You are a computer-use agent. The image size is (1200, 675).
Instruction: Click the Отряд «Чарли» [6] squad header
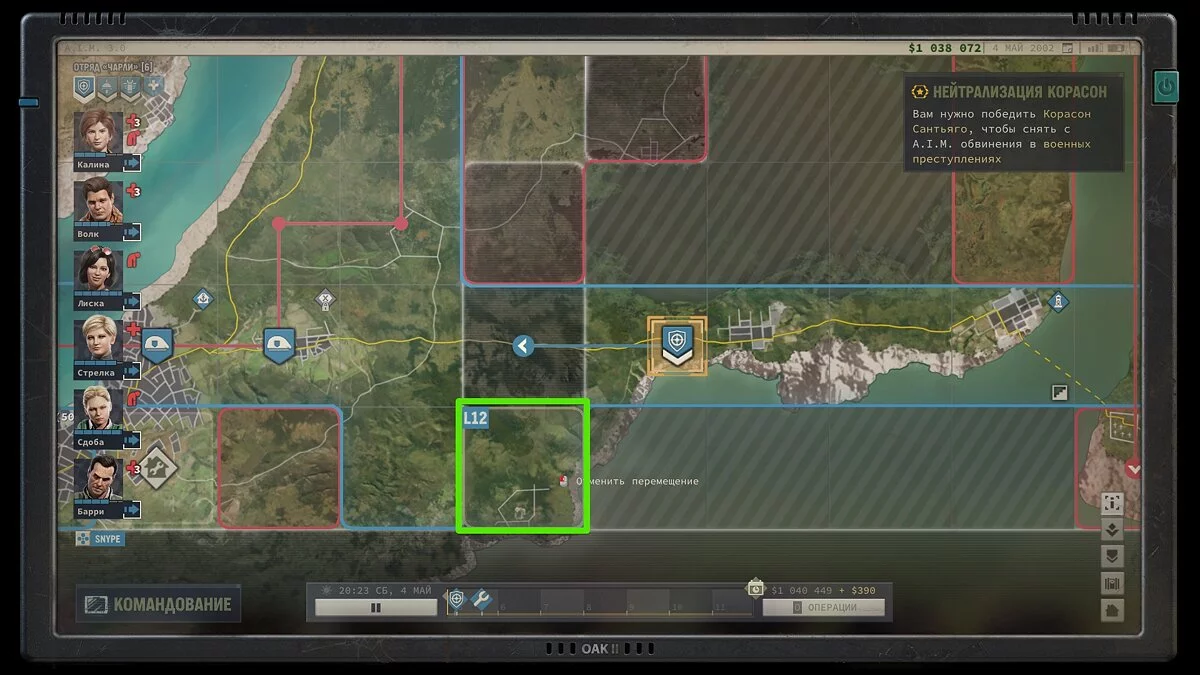(x=113, y=67)
